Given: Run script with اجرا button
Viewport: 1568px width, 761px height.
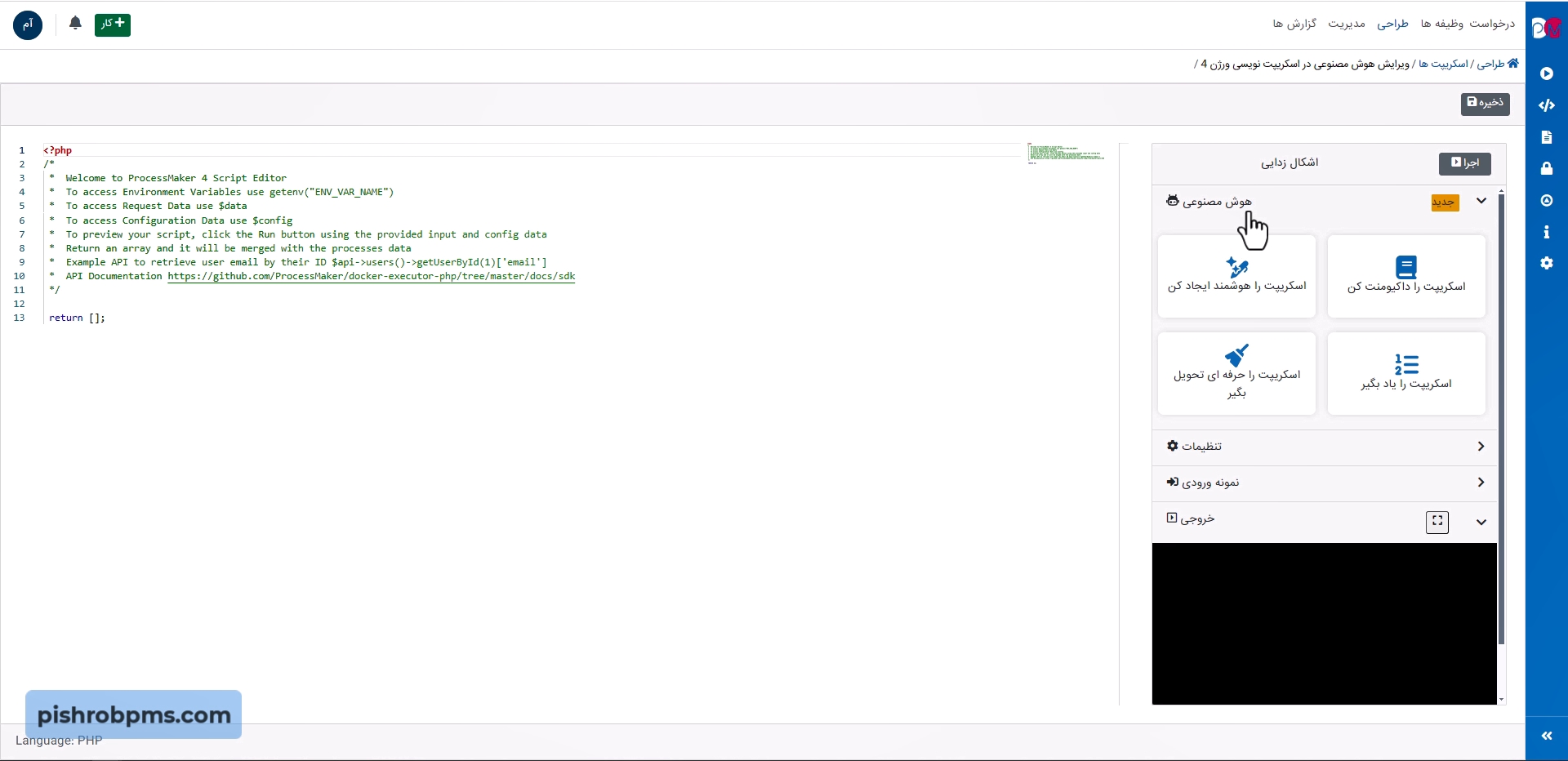Looking at the screenshot, I should tap(1464, 163).
